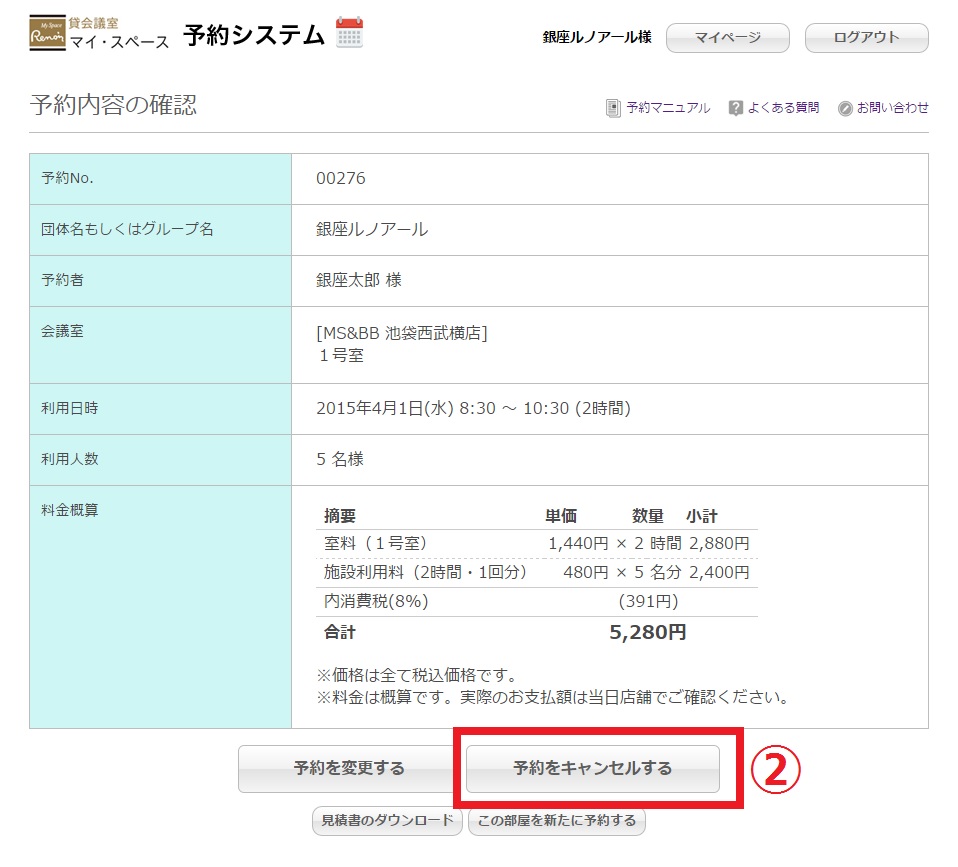
Task: Follow the お問い合わせ text link
Action: (892, 108)
